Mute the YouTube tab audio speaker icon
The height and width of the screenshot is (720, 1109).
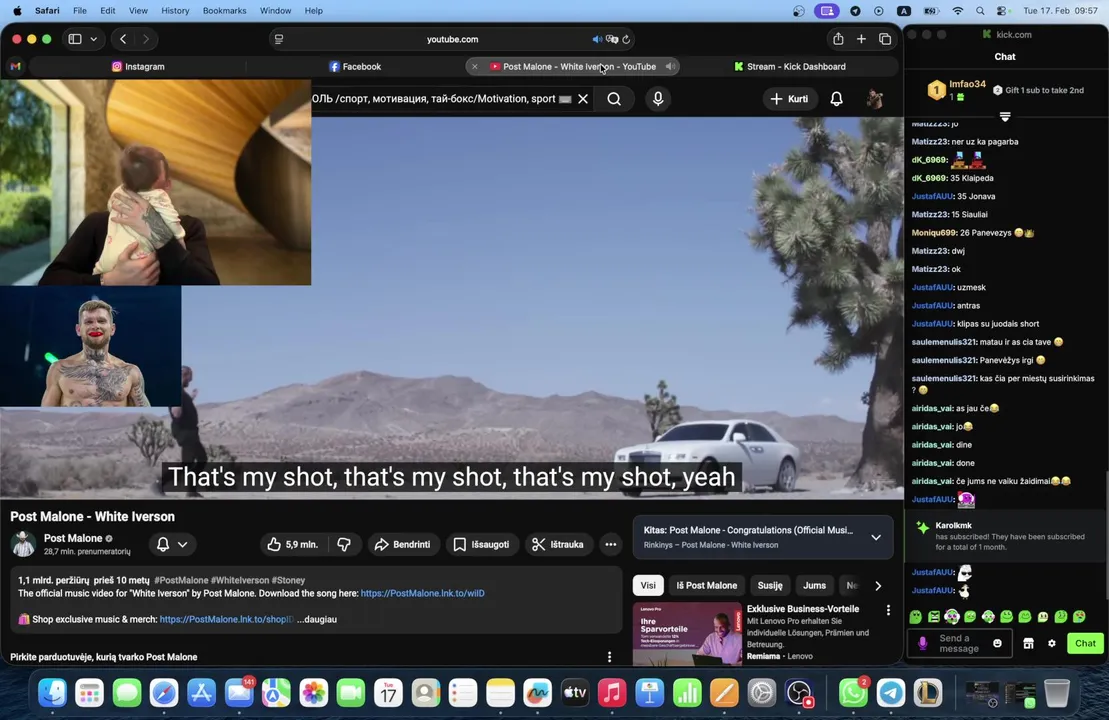[x=670, y=66]
